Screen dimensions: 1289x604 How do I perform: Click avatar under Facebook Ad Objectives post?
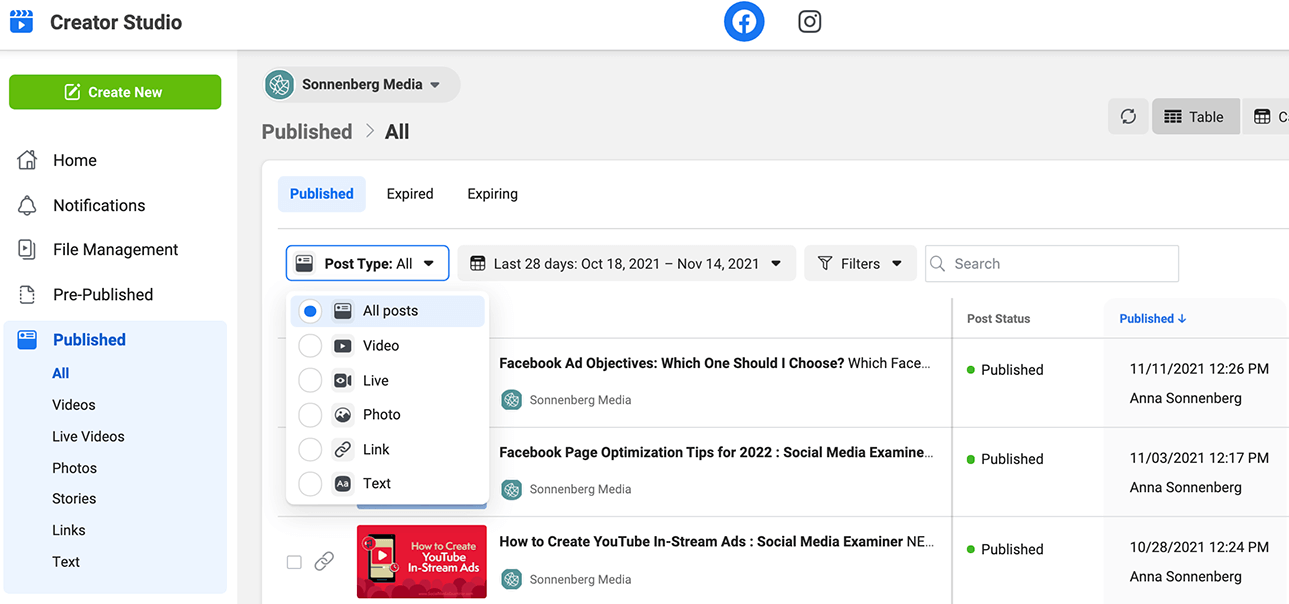[512, 400]
